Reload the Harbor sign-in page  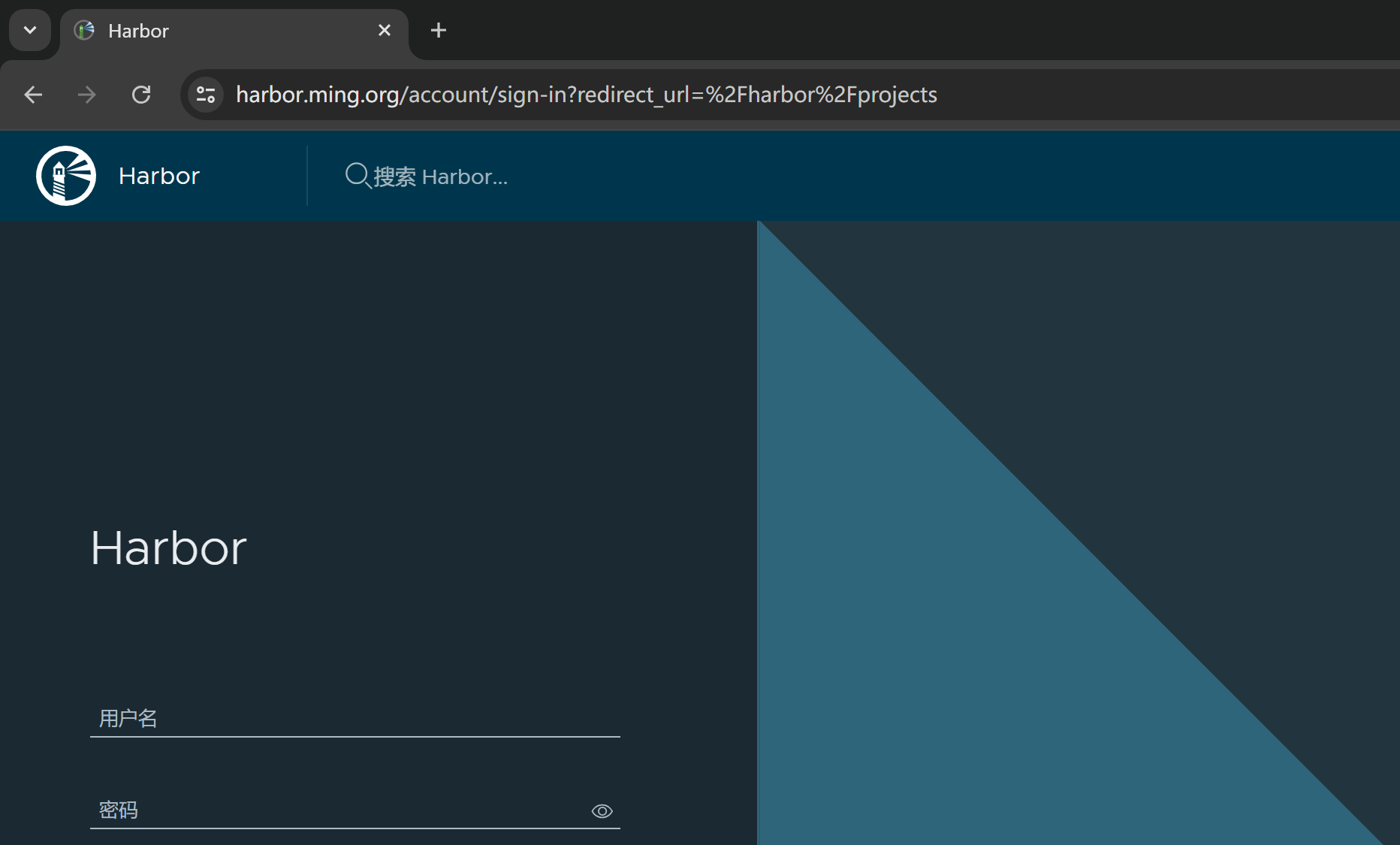point(141,95)
